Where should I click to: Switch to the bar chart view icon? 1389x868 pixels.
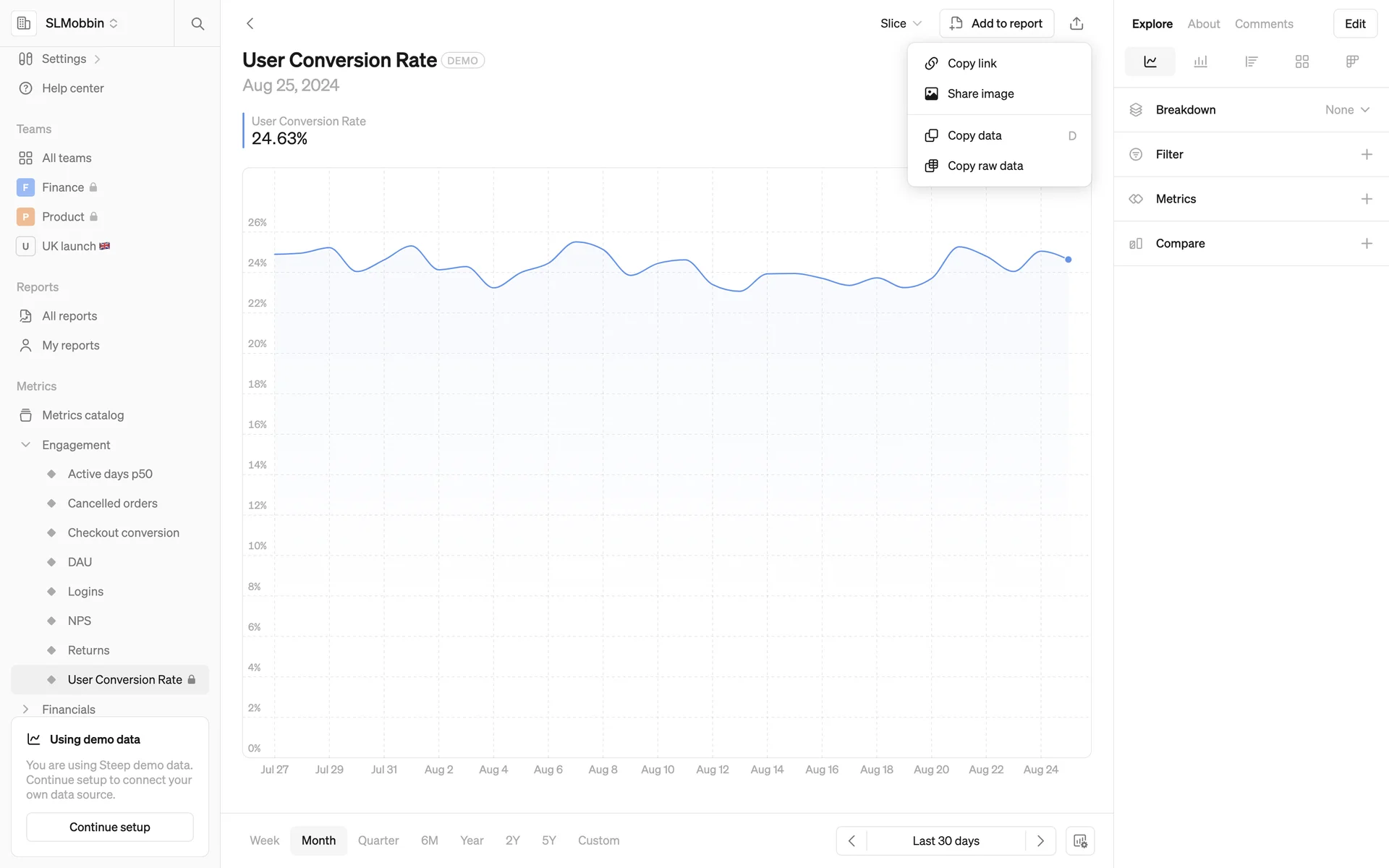[x=1200, y=61]
